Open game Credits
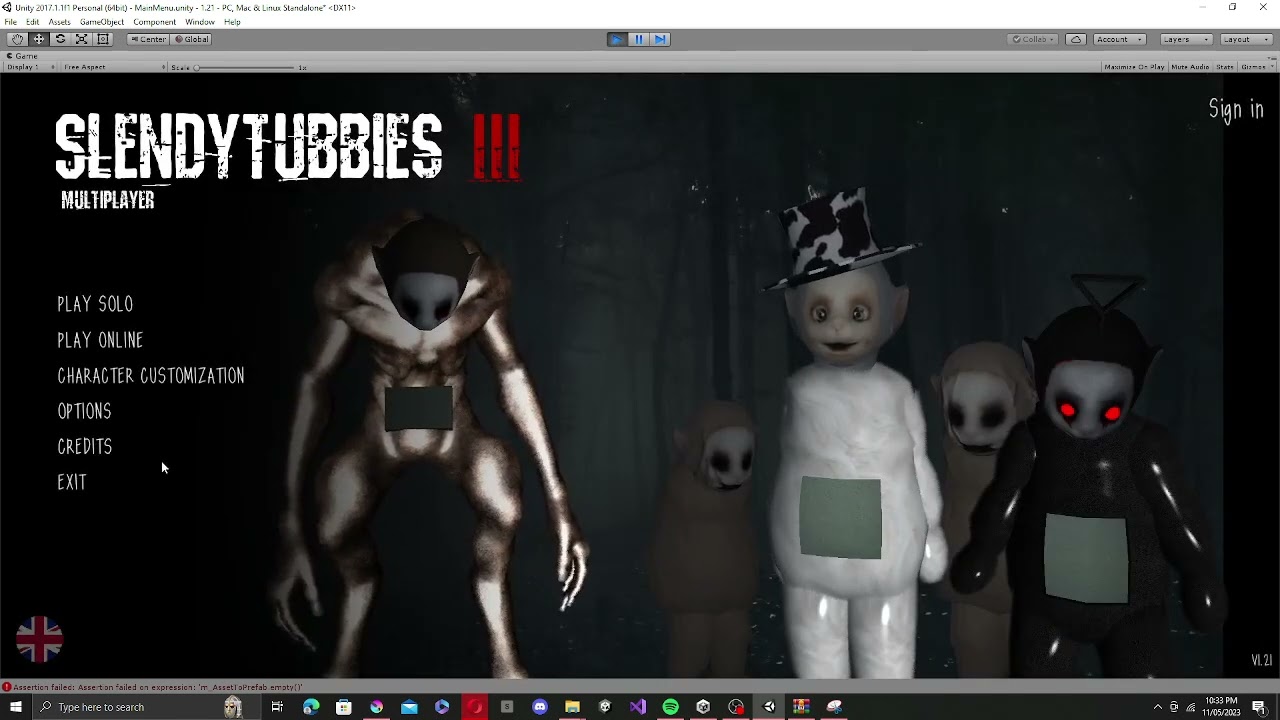This screenshot has height=720, width=1280. coord(85,447)
